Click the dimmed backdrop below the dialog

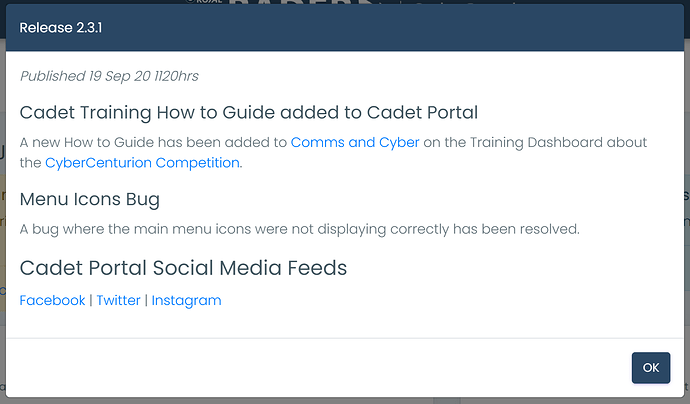[x=345, y=401]
